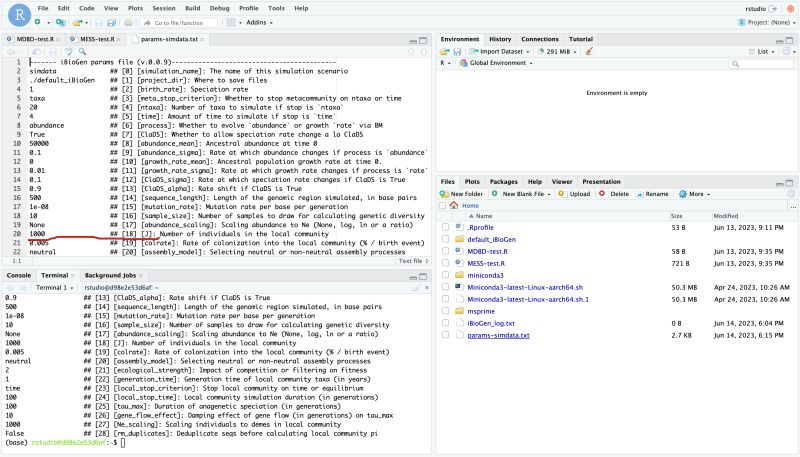Toggle the select-all checkbox beside Home
The image size is (800, 457).
tap(442, 206)
